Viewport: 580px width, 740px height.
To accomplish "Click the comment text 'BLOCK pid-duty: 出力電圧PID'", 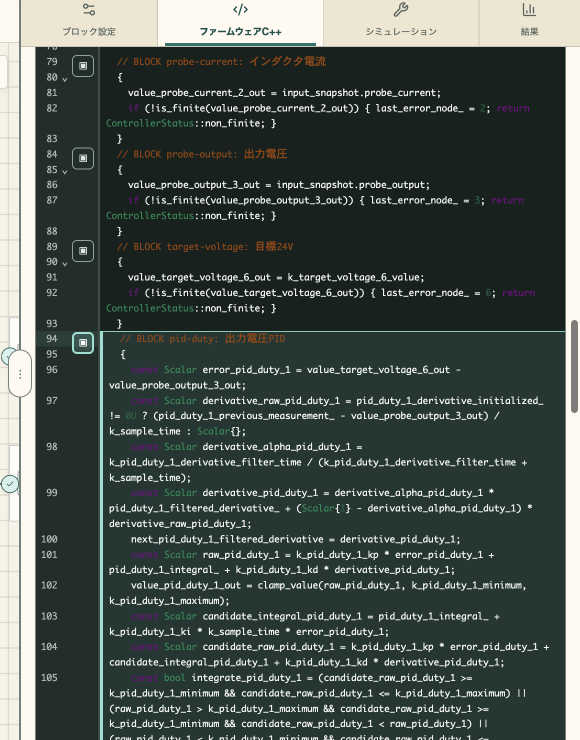I will coord(210,339).
